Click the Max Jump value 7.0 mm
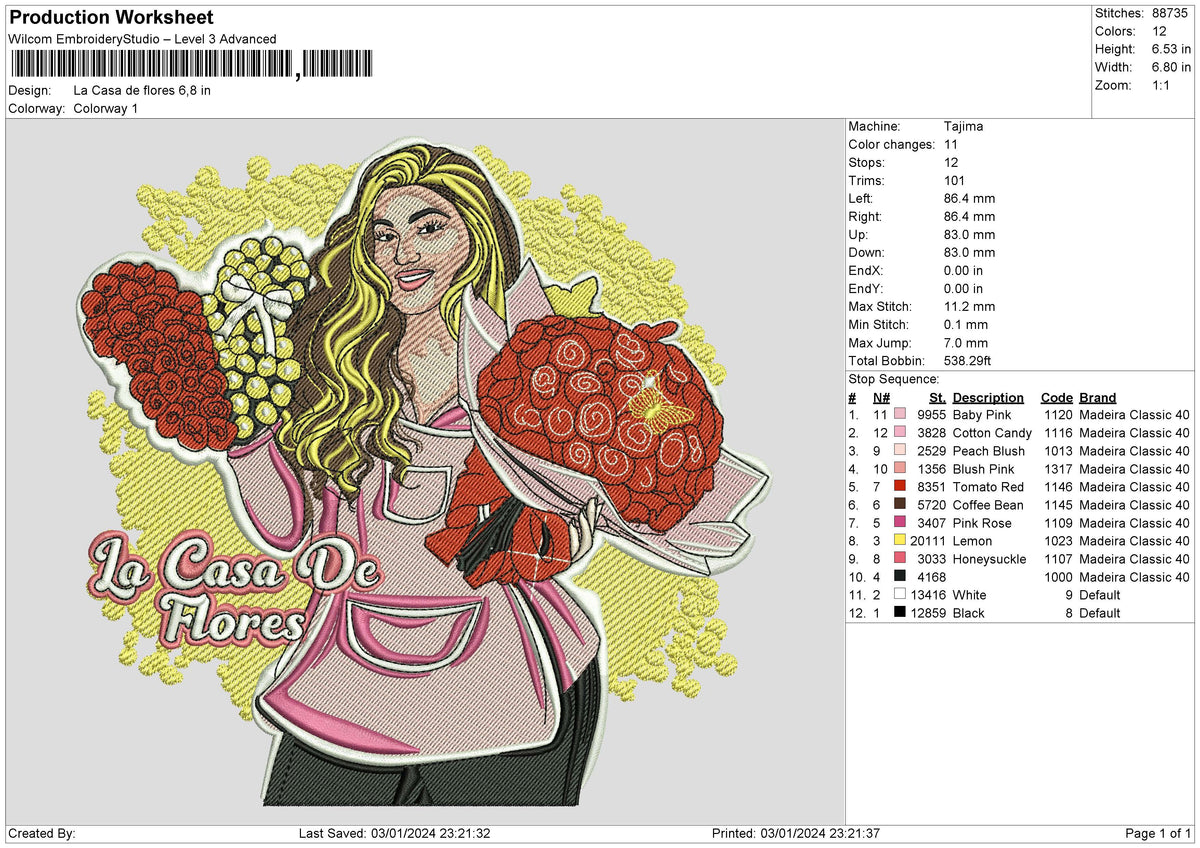 [x=966, y=342]
